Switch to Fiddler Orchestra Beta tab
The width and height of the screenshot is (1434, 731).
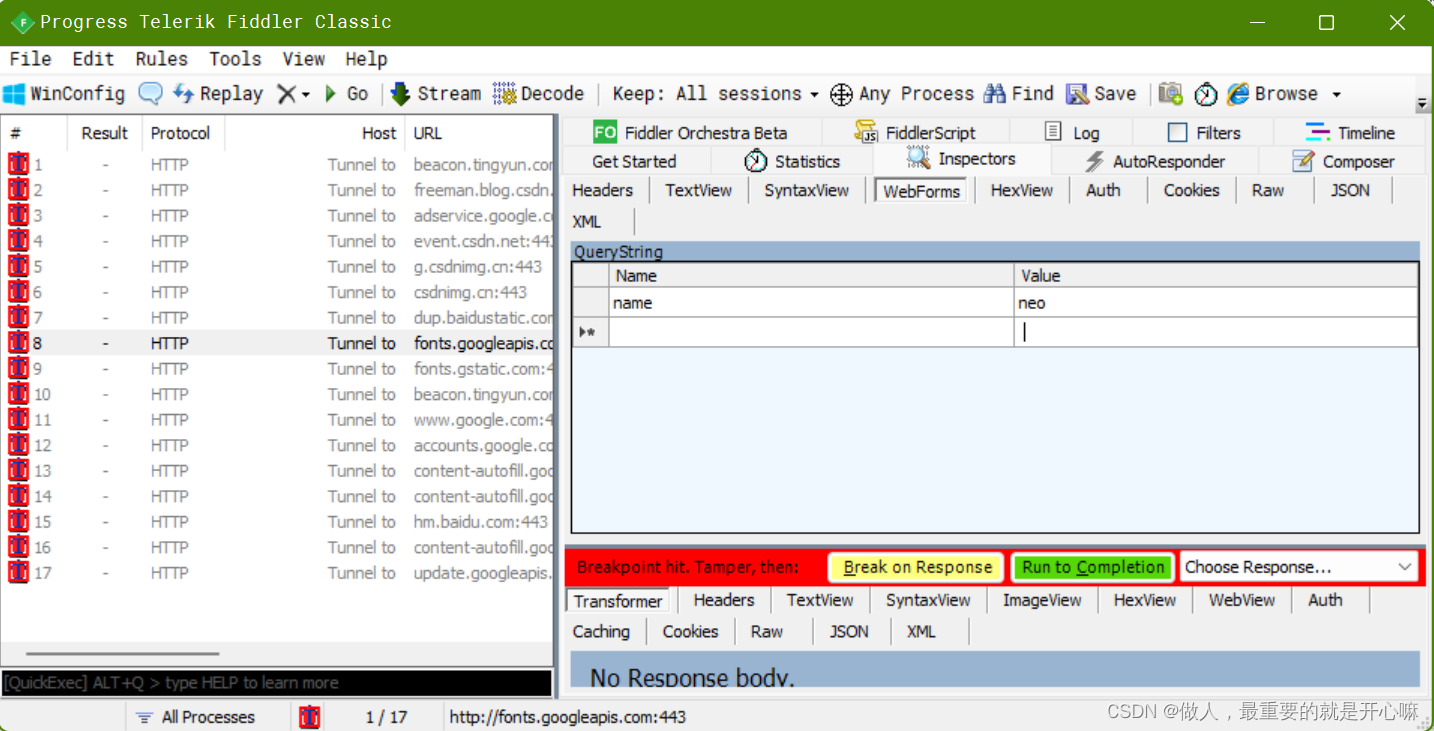click(690, 132)
